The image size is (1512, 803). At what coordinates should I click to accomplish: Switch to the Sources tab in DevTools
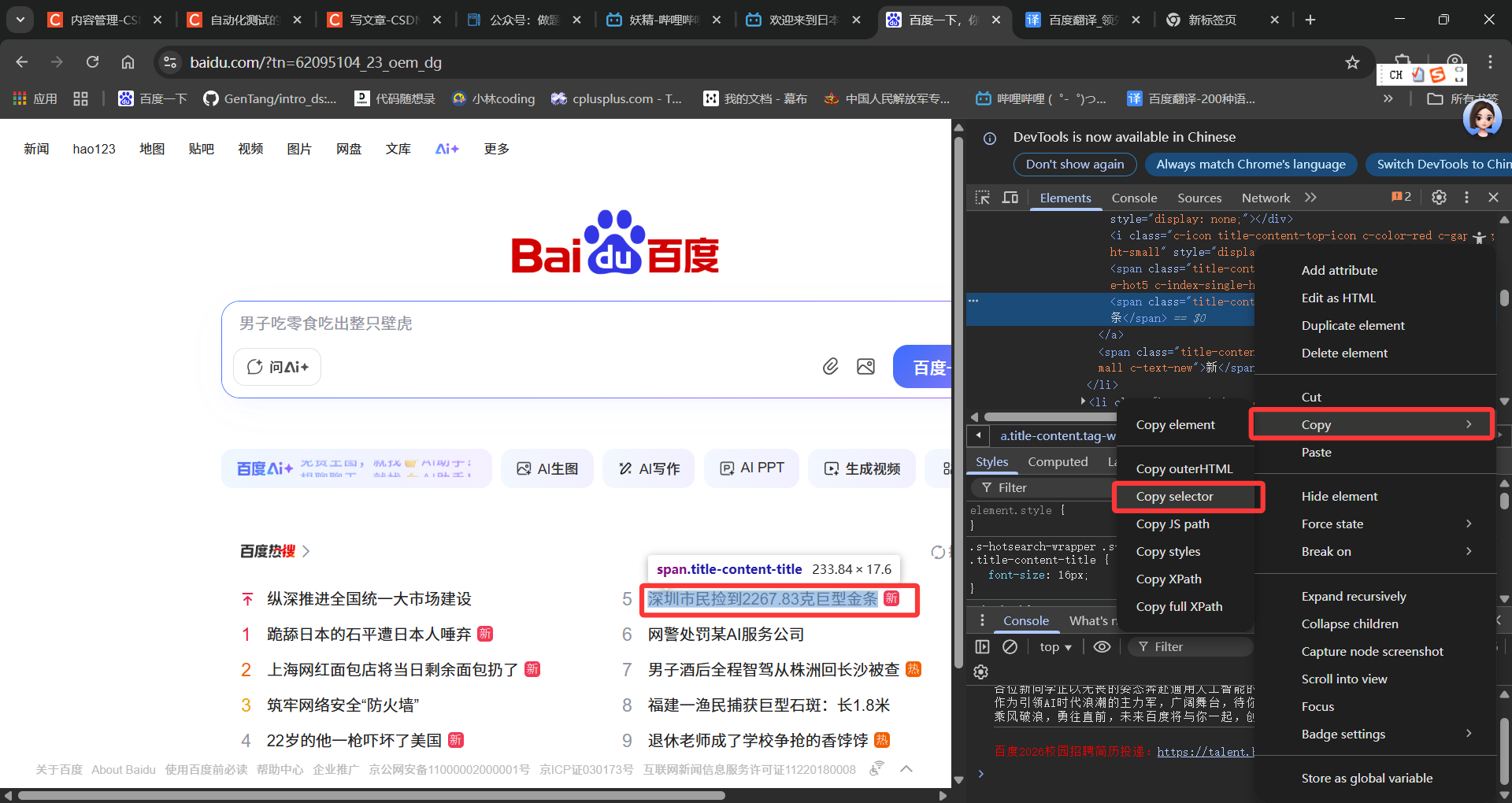1199,198
